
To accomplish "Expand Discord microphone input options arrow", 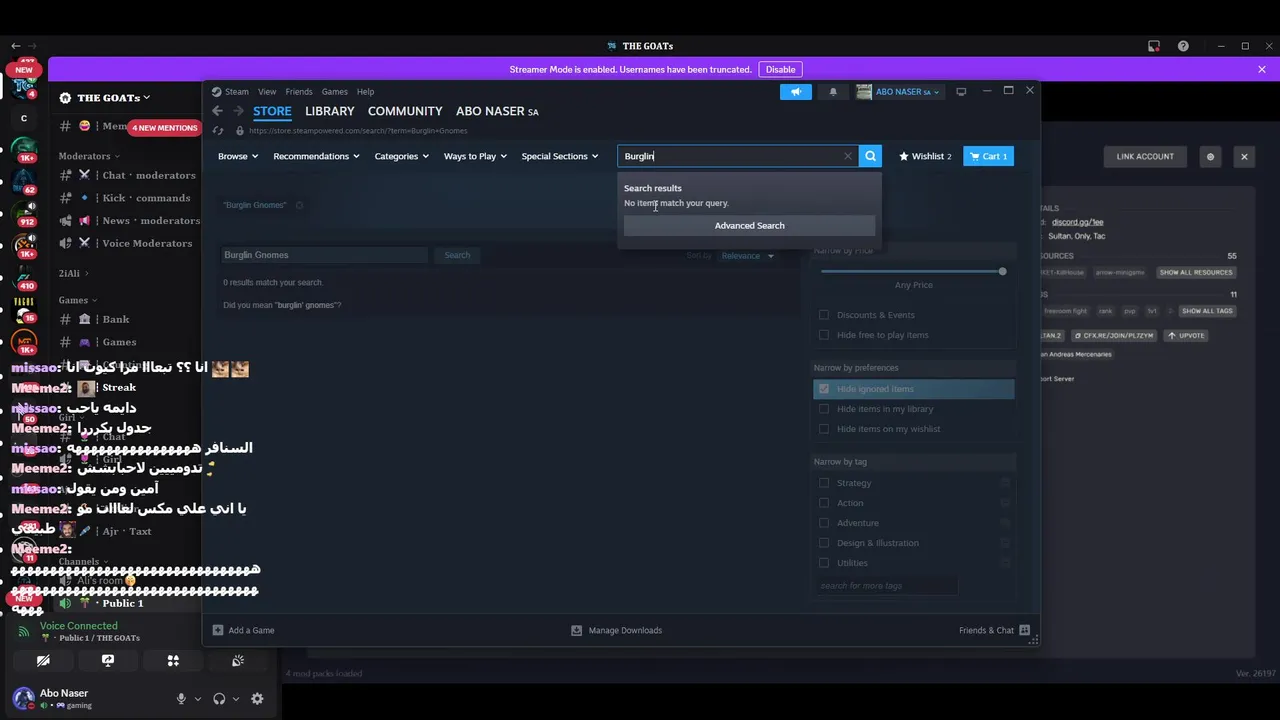I will coord(198,699).
